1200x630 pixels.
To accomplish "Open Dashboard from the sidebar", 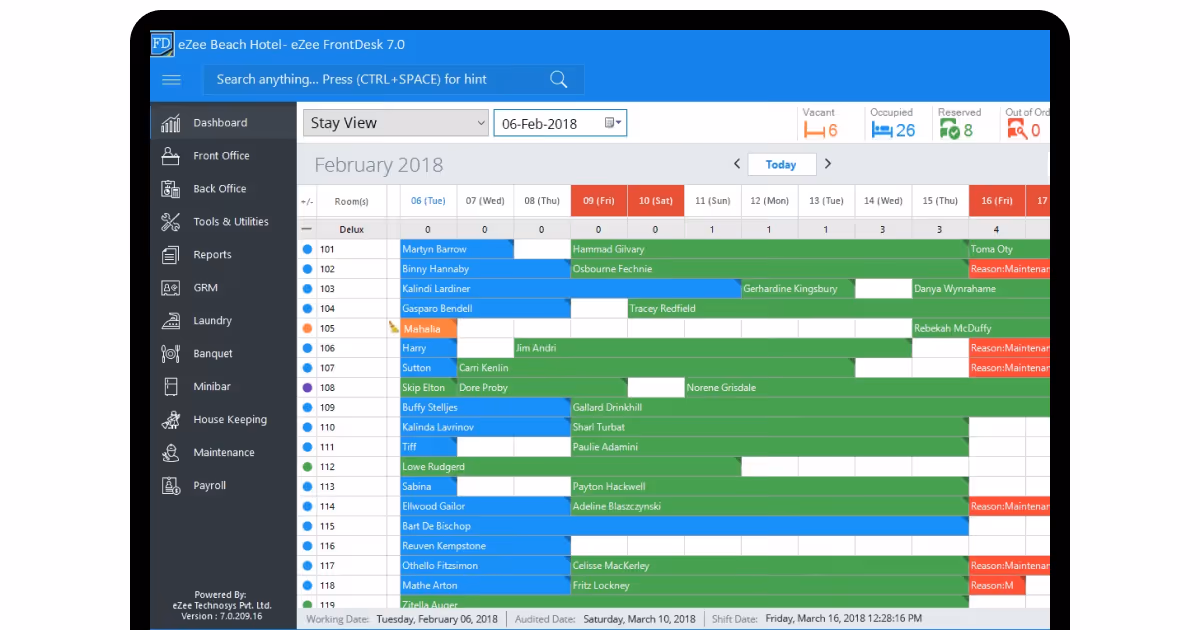I will click(224, 122).
